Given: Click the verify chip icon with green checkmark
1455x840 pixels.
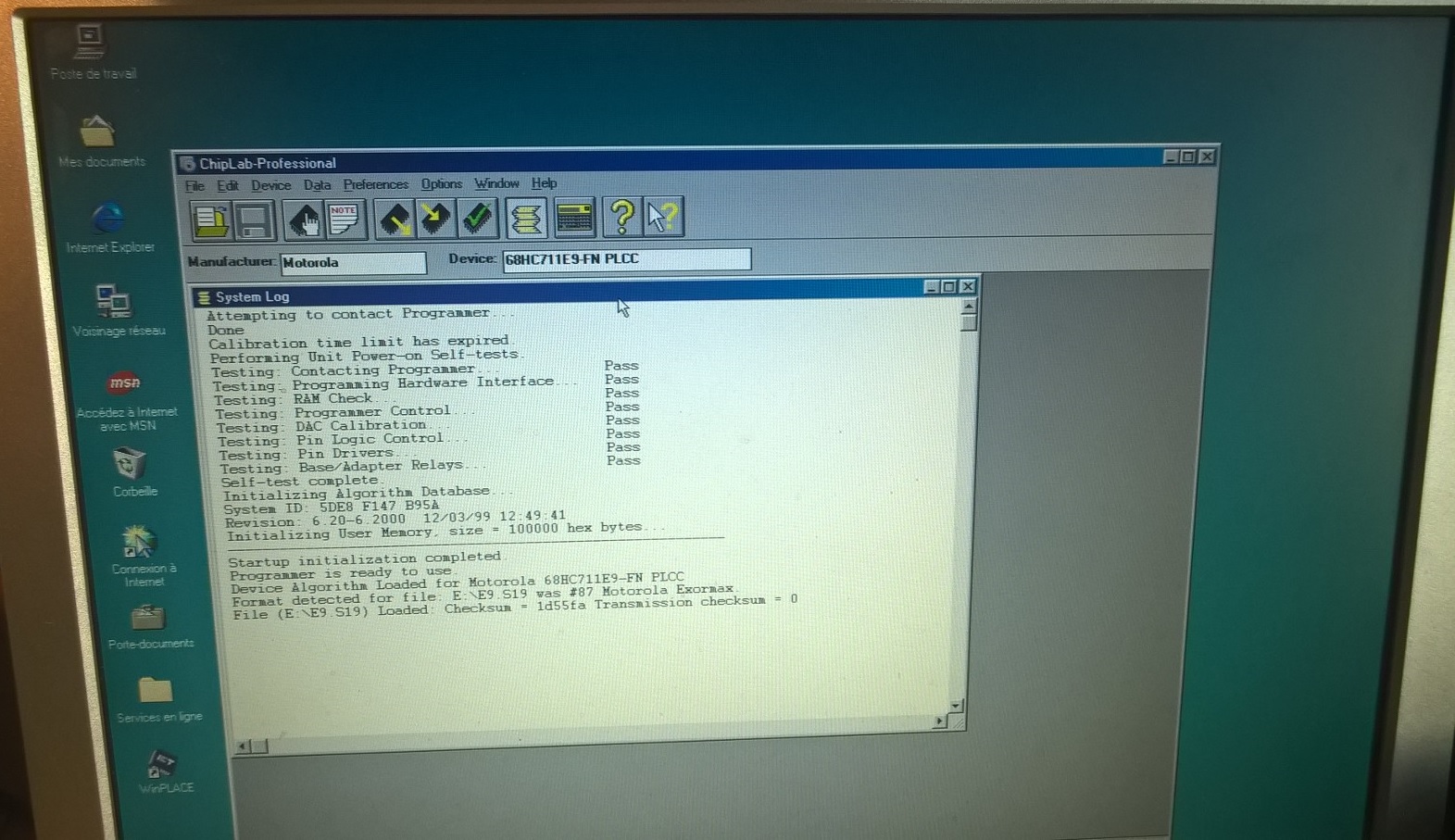Looking at the screenshot, I should [478, 218].
